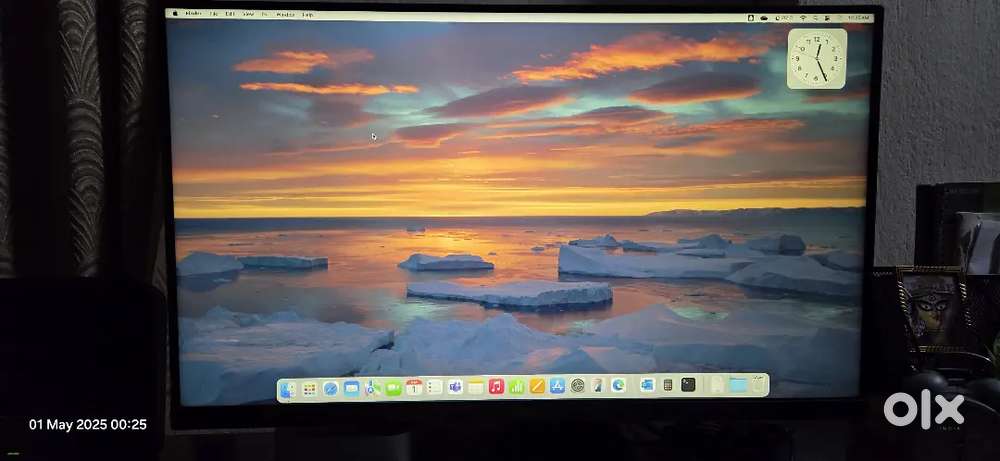Open Numbers spreadsheet app
Image resolution: width=1000 pixels, height=461 pixels.
click(517, 387)
